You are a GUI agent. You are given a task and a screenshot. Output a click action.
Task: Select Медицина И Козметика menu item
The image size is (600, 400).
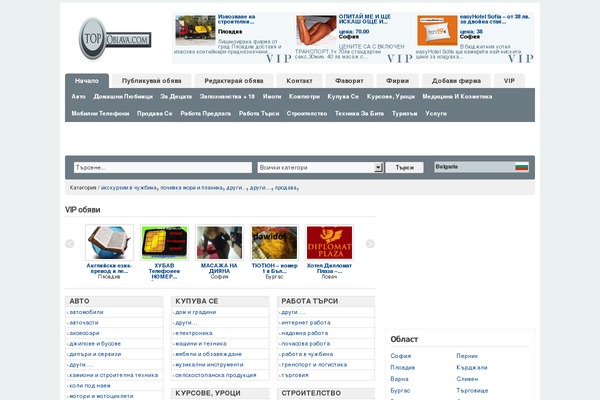pos(457,96)
